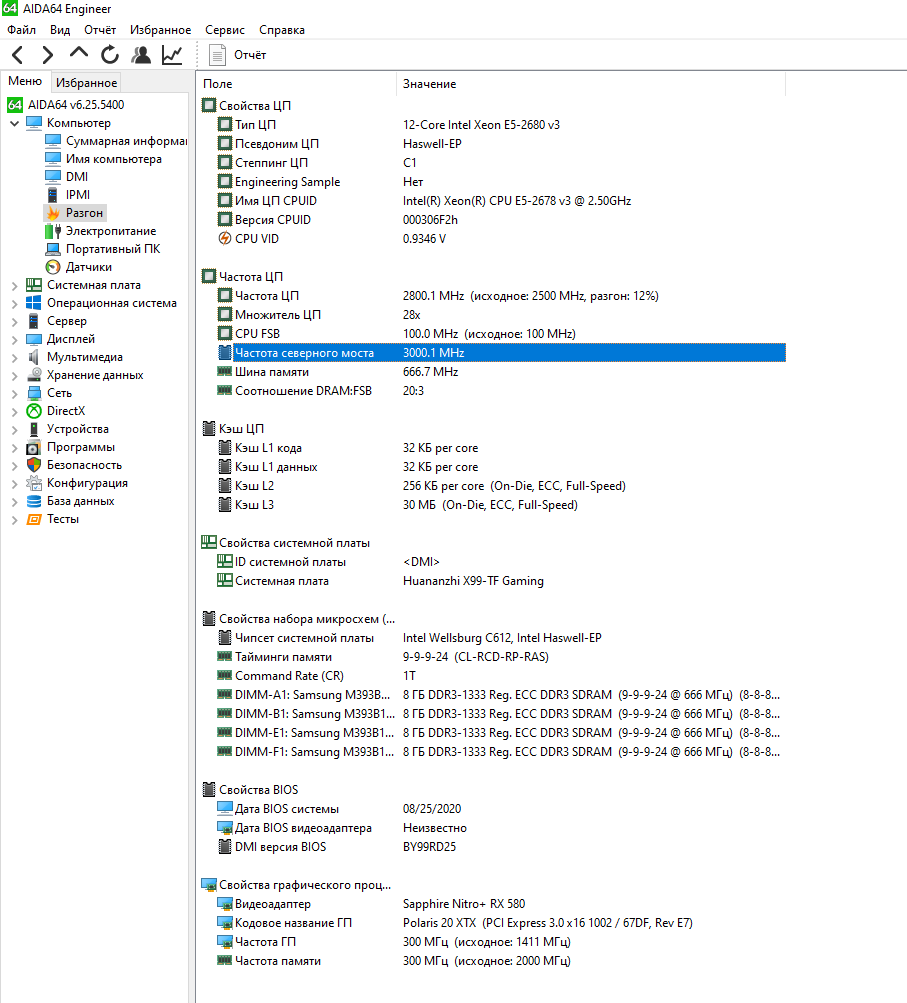Click the Конфигурация gear icon
The height and width of the screenshot is (1003, 907).
point(34,483)
